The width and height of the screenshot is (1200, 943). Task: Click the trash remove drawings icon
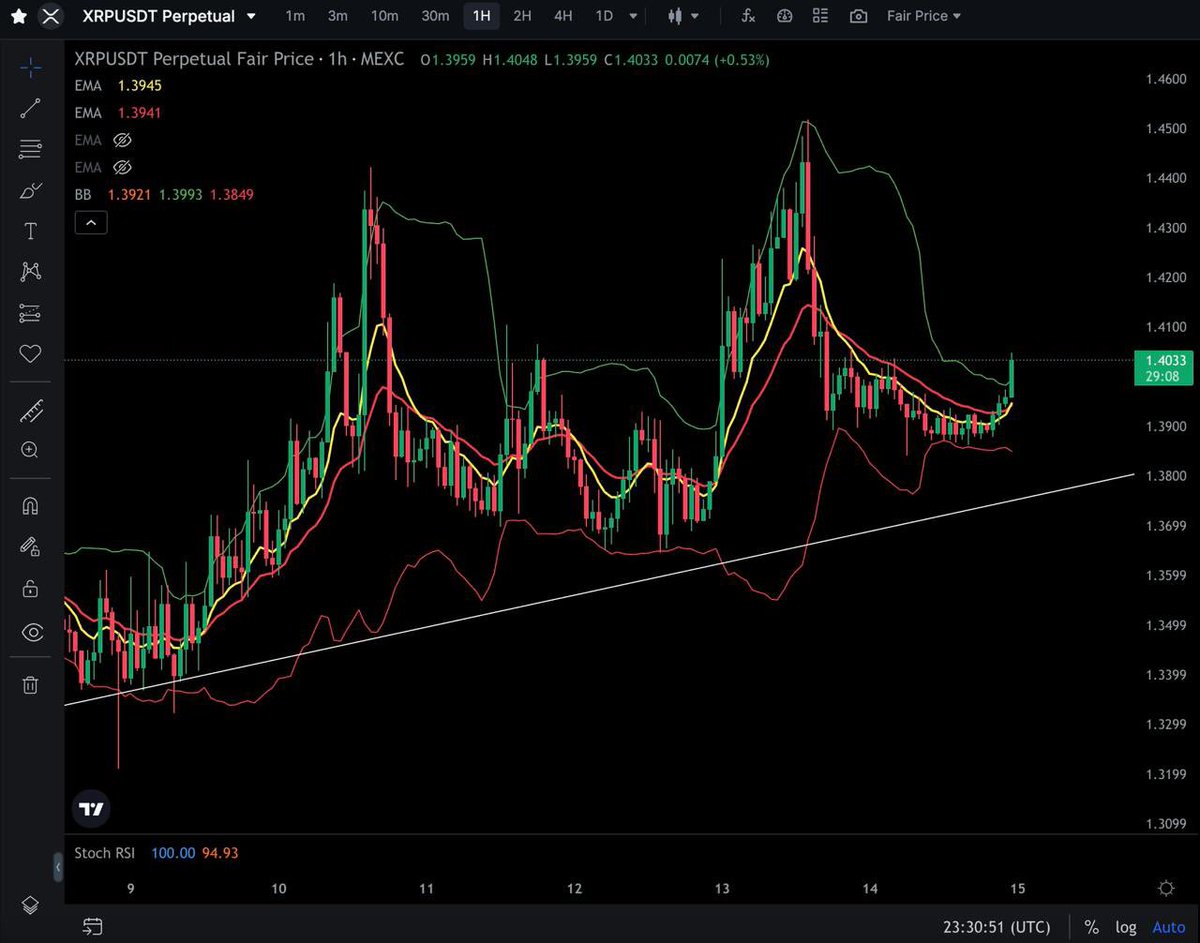pyautogui.click(x=31, y=685)
